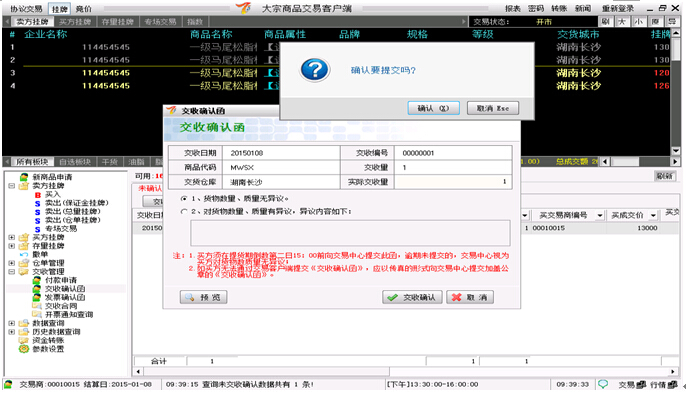The image size is (686, 398).
Task: Click the chat bubble icon in status bar
Action: (x=603, y=384)
